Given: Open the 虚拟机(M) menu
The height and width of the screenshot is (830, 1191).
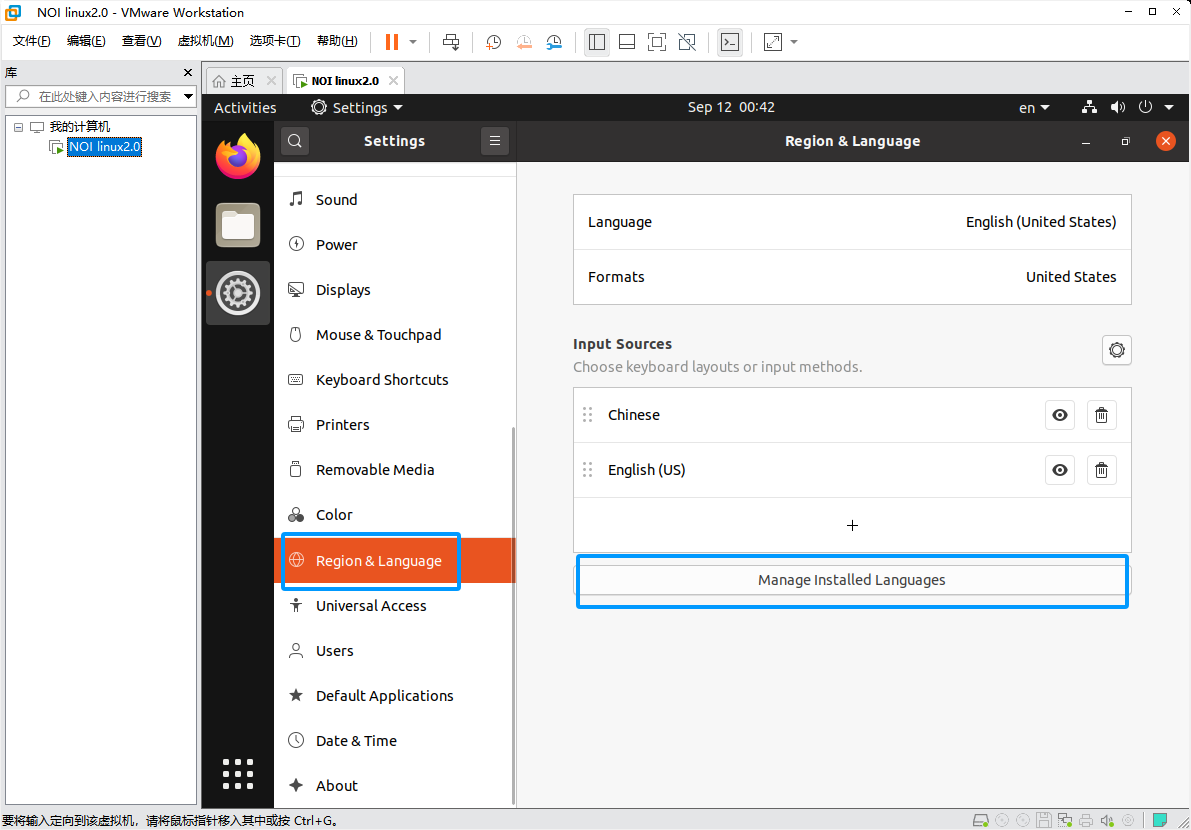Looking at the screenshot, I should [205, 41].
